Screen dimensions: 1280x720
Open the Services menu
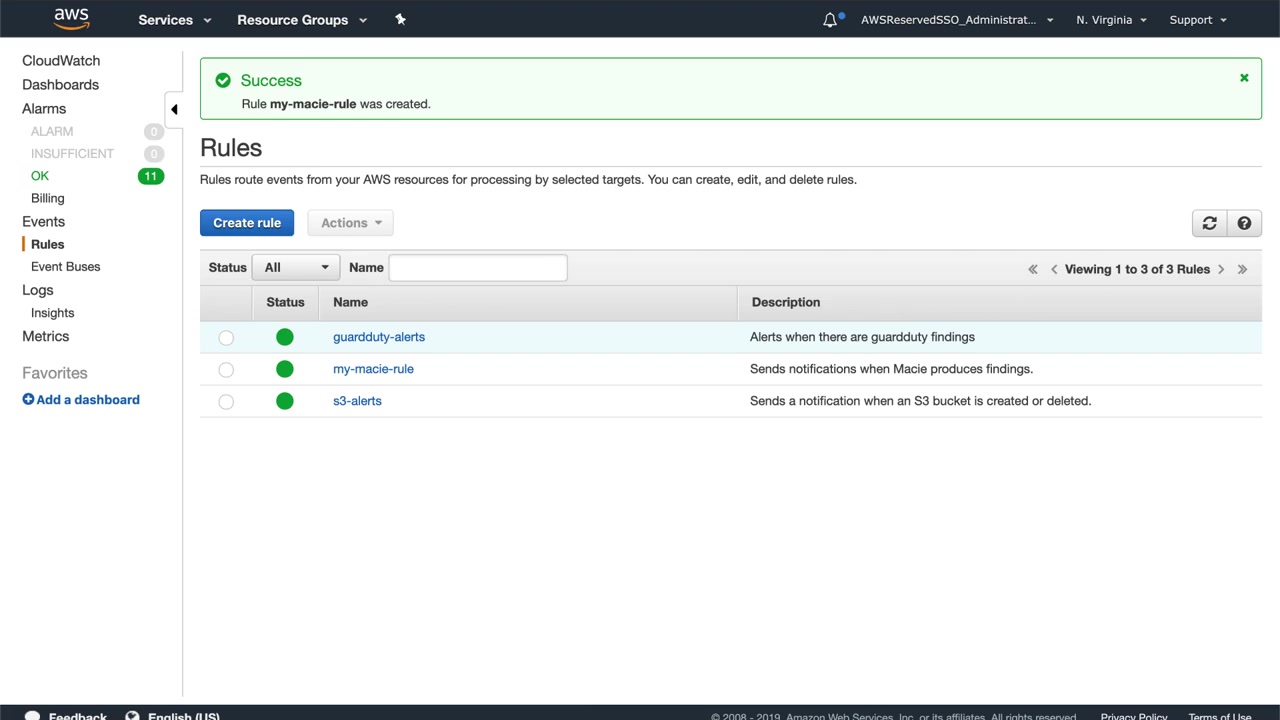point(175,20)
